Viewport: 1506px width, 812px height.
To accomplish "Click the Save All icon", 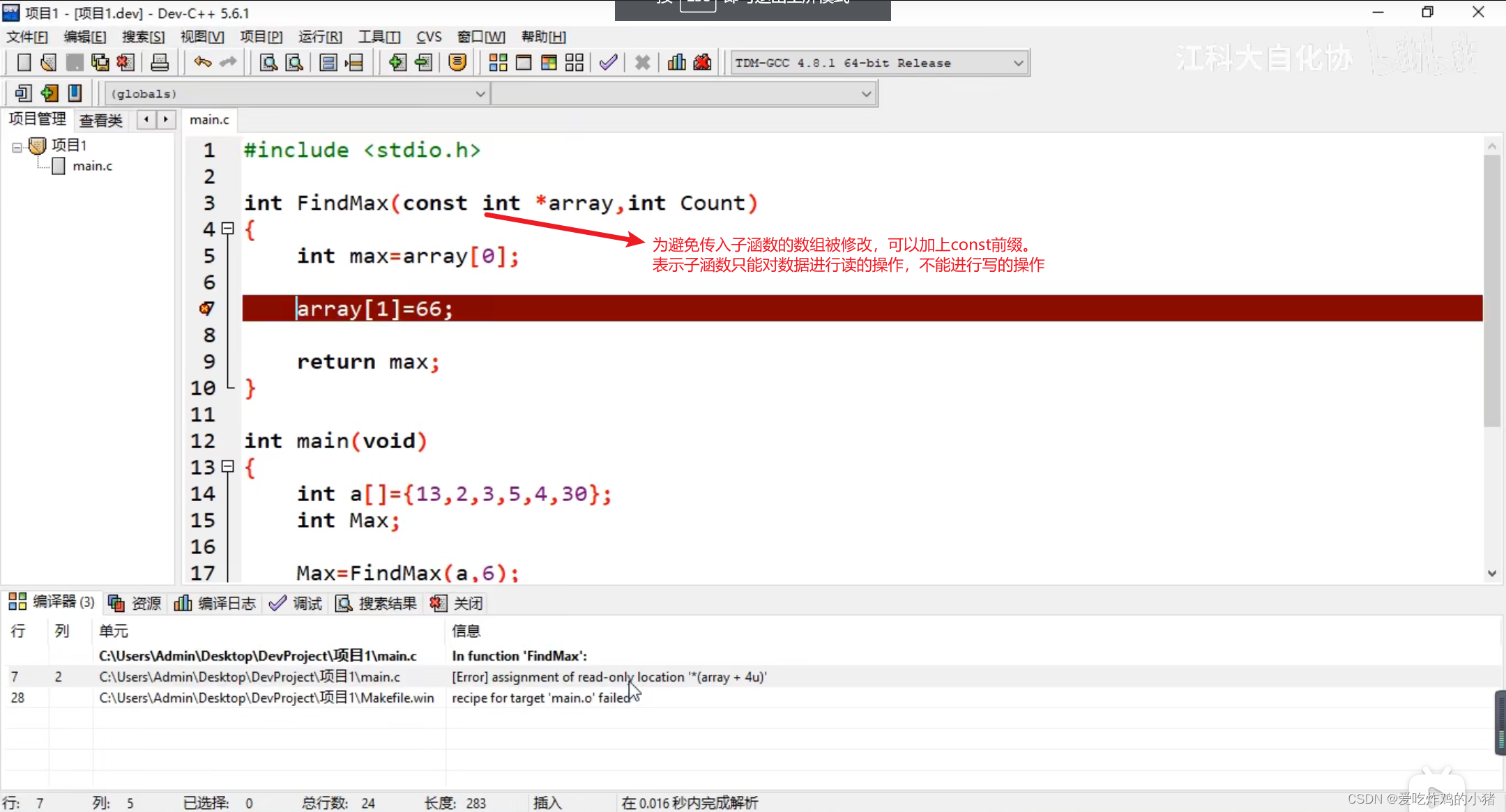I will click(100, 63).
